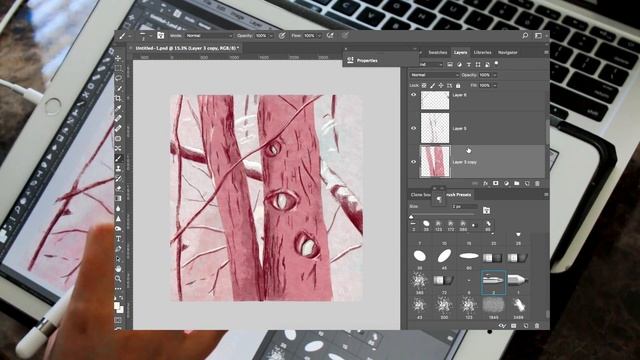The width and height of the screenshot is (640, 360).
Task: Click the brush size slider
Action: point(443,215)
